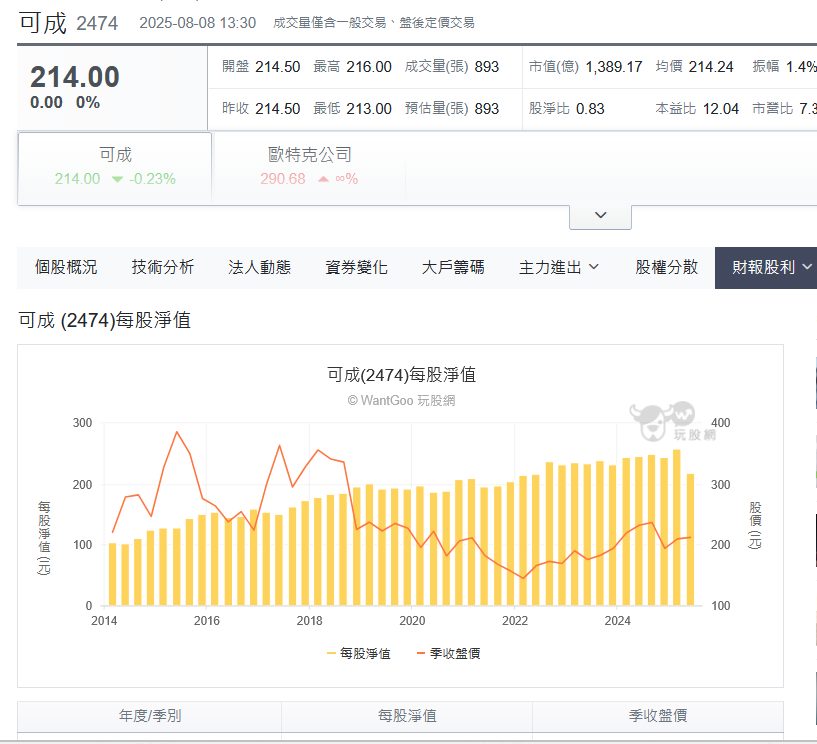The width and height of the screenshot is (817, 744).
Task: Click the red up arrow beside 290.68
Action: tap(323, 179)
